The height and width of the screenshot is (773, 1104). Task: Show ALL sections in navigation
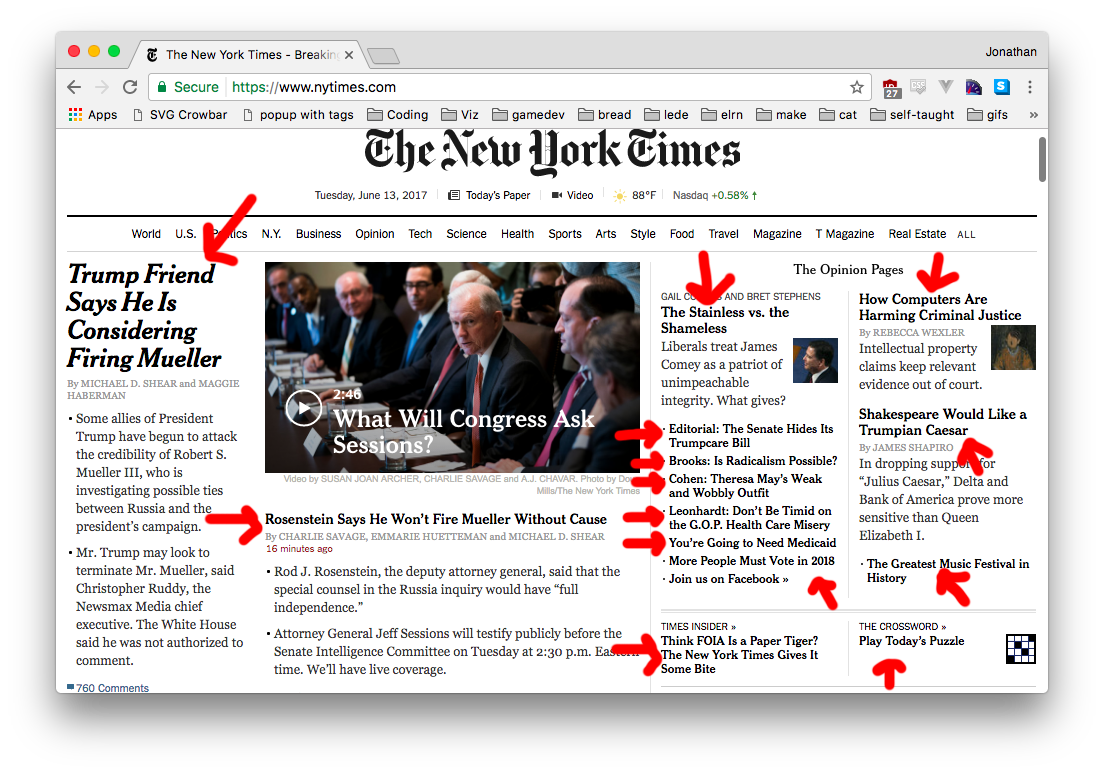(x=966, y=234)
